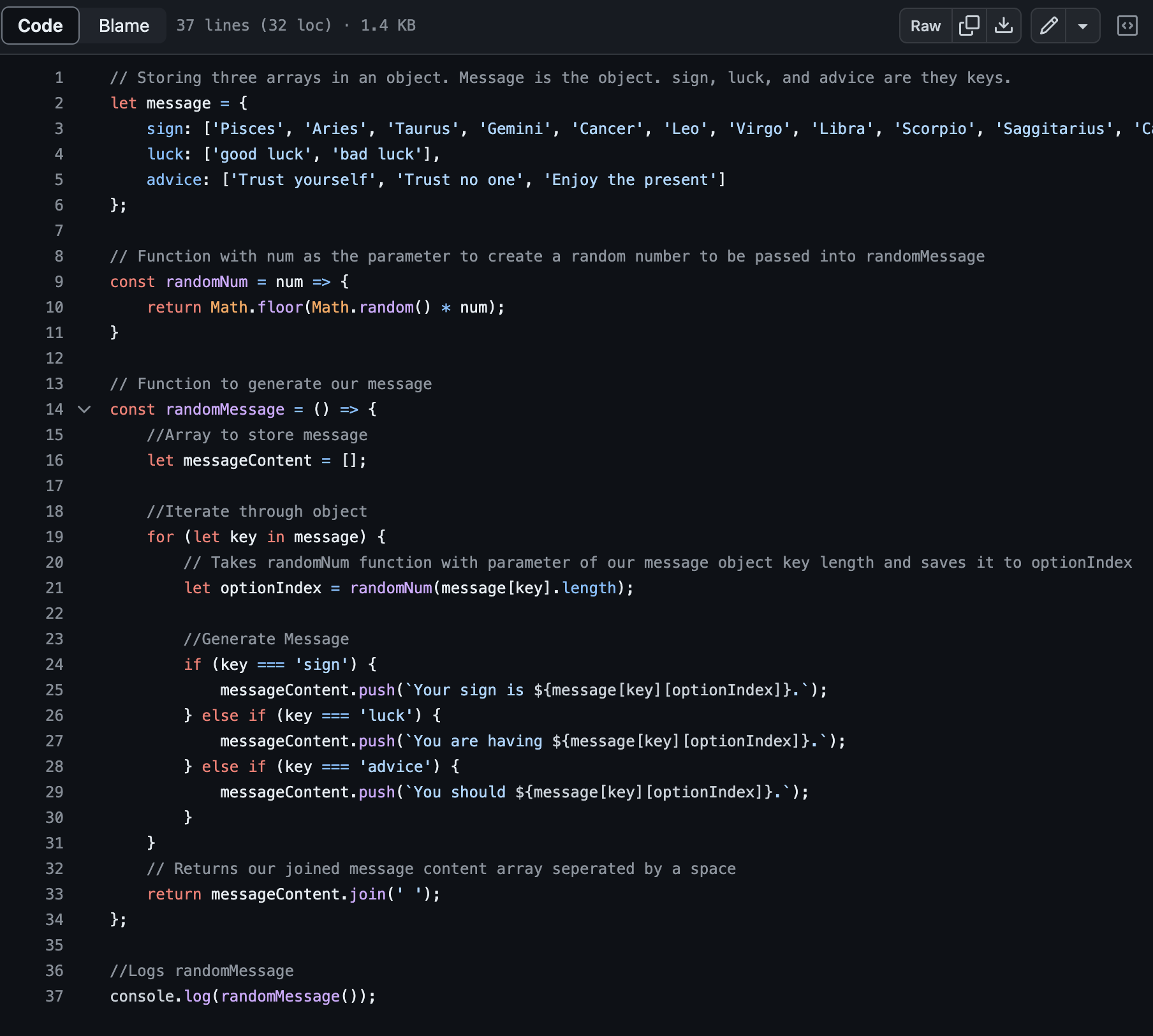Select line number 19
This screenshot has height=1036, width=1153.
(x=54, y=537)
